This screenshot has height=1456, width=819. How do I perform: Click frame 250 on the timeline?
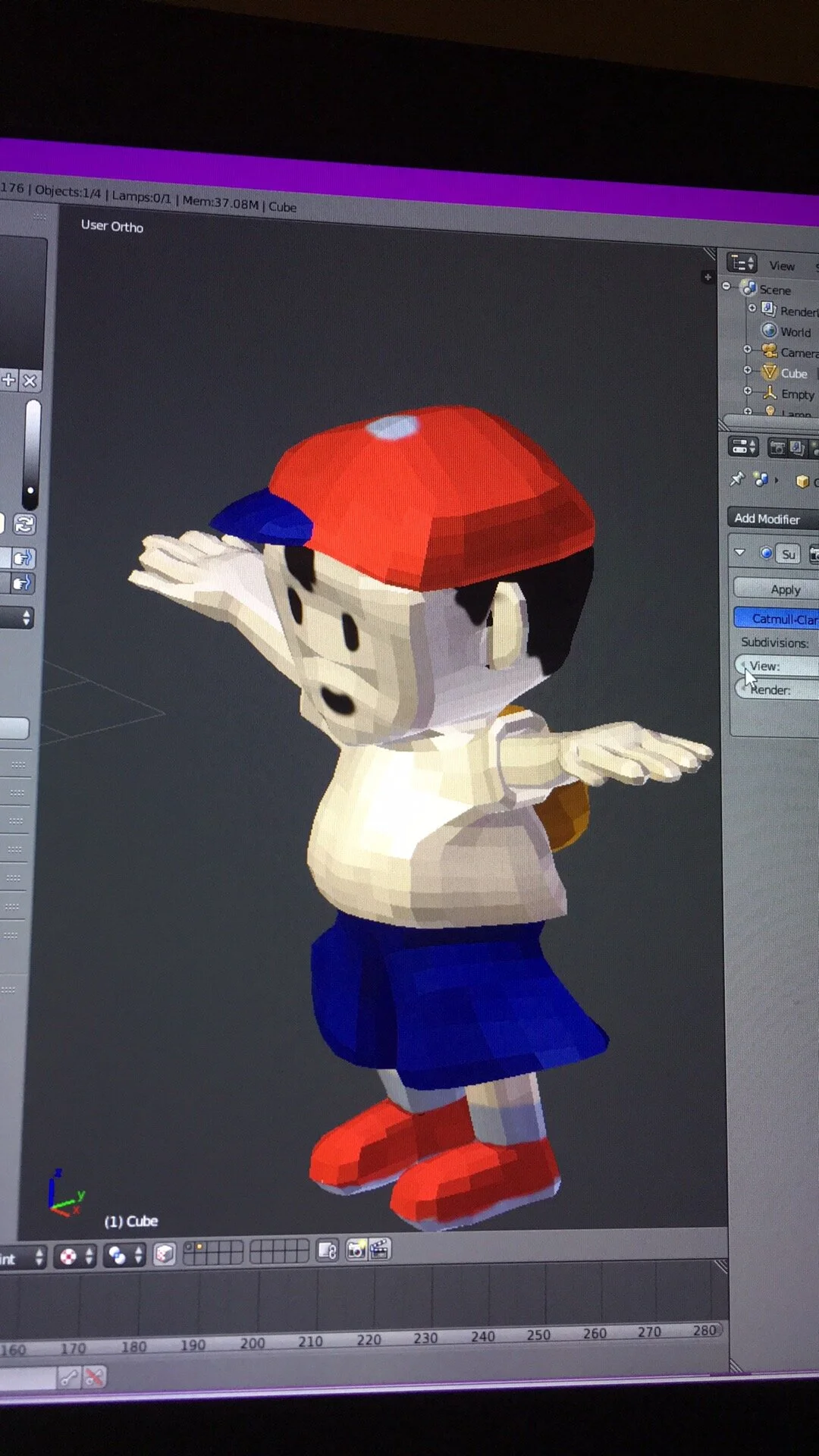coord(538,1335)
